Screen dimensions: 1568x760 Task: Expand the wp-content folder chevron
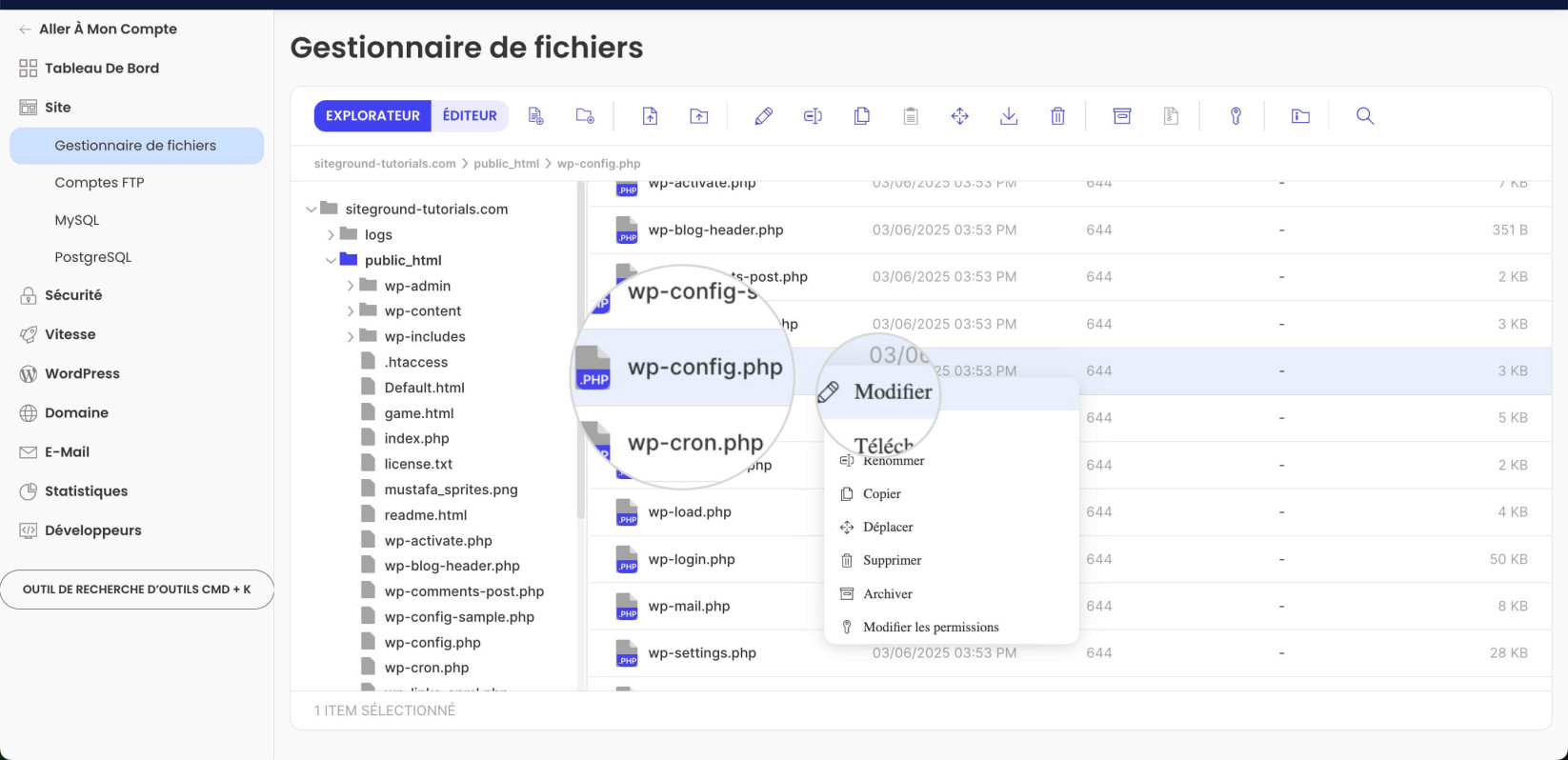pyautogui.click(x=351, y=310)
